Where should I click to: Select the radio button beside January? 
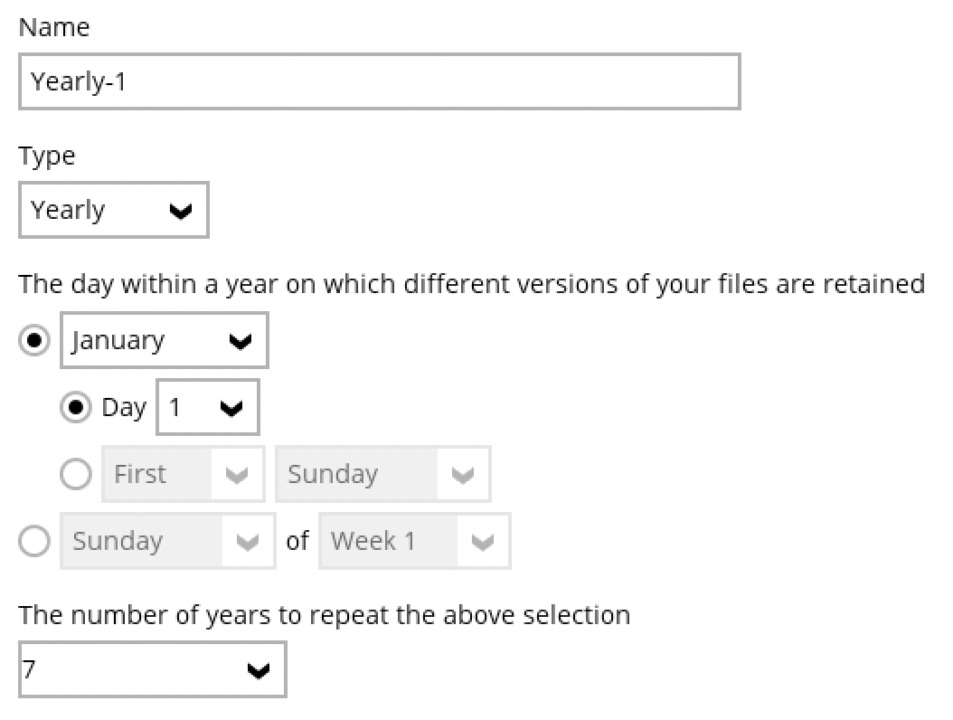(x=35, y=340)
